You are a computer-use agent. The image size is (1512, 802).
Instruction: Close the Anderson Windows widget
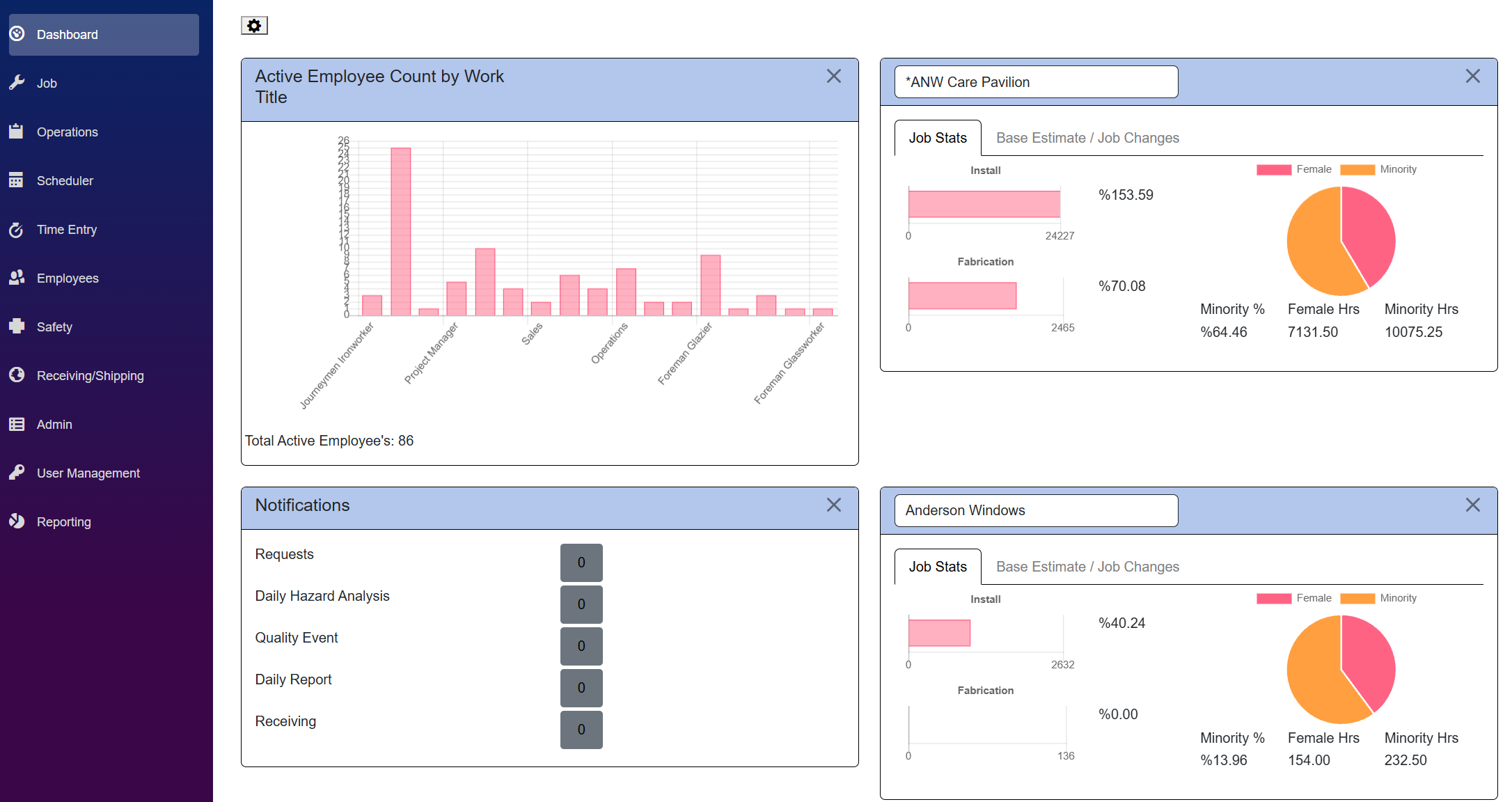[1473, 505]
